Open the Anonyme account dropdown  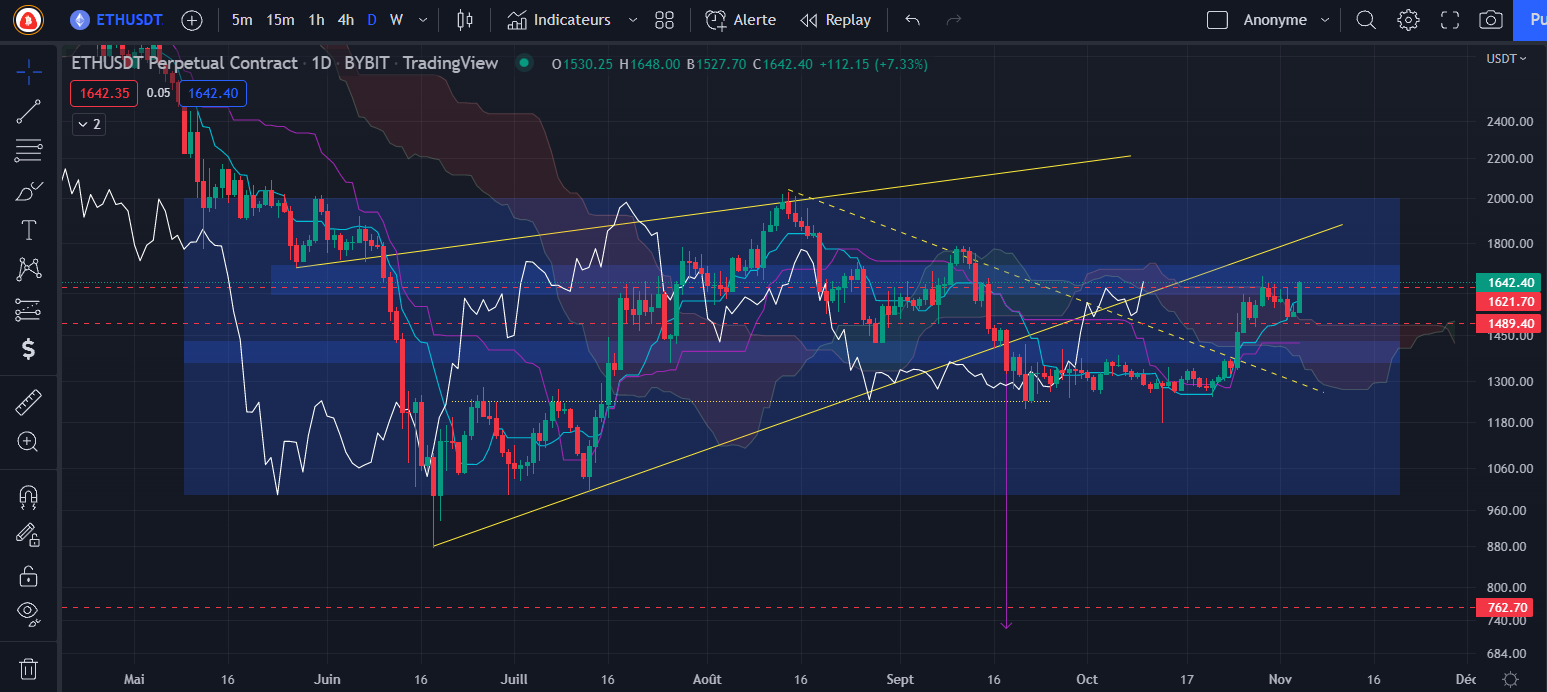click(1275, 19)
